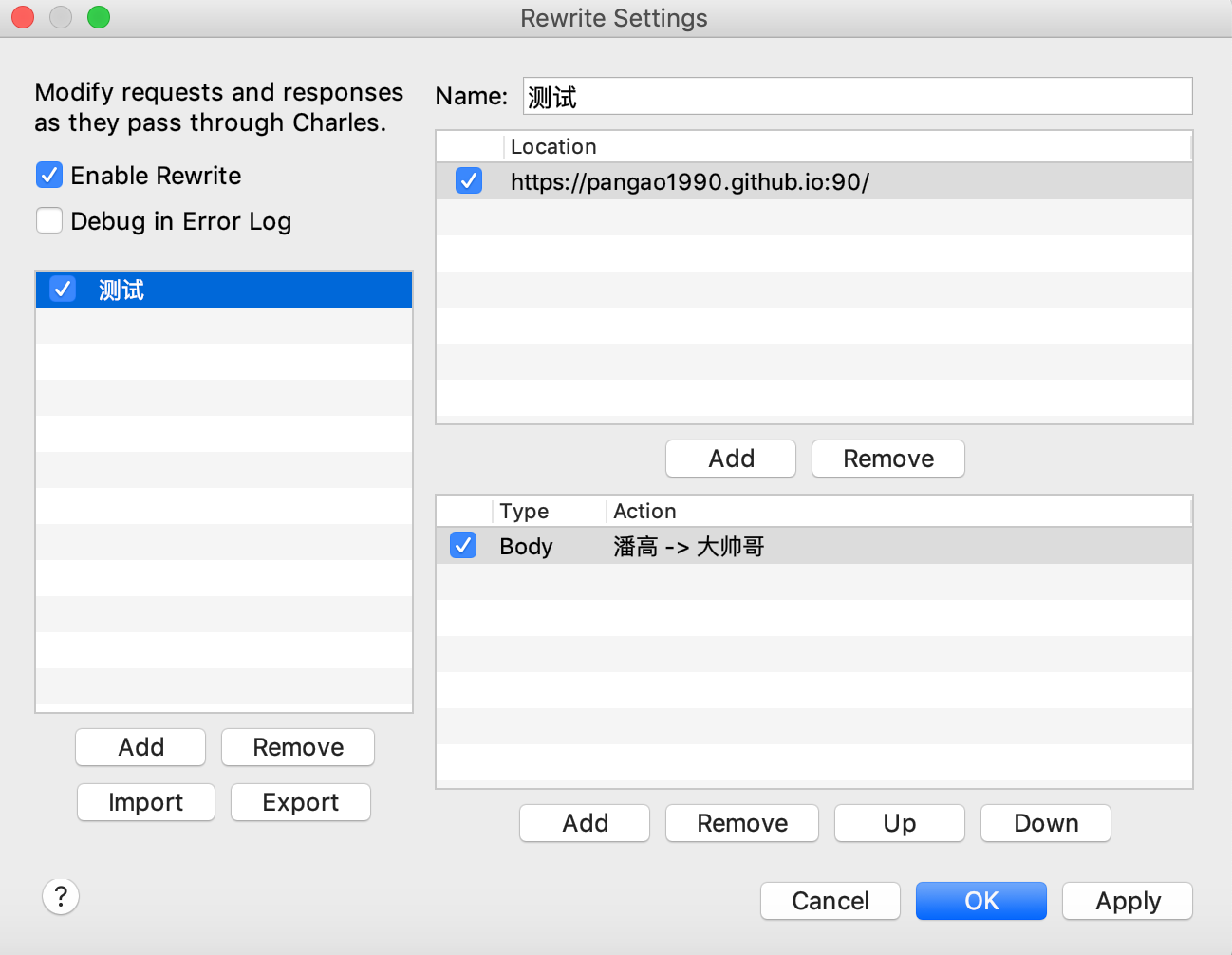
Task: Select the https://pangao1990.github.io:90/ location row
Action: coord(814,181)
